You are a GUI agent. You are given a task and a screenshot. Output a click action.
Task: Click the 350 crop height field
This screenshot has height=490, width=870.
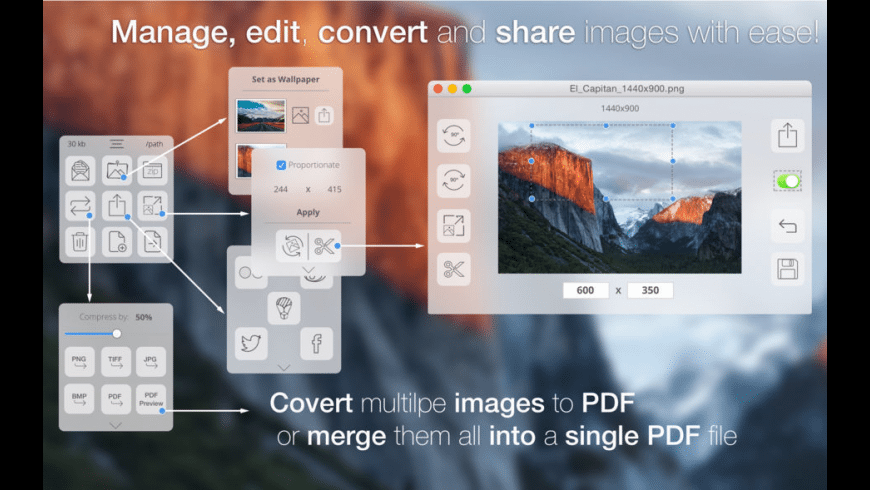click(x=650, y=290)
